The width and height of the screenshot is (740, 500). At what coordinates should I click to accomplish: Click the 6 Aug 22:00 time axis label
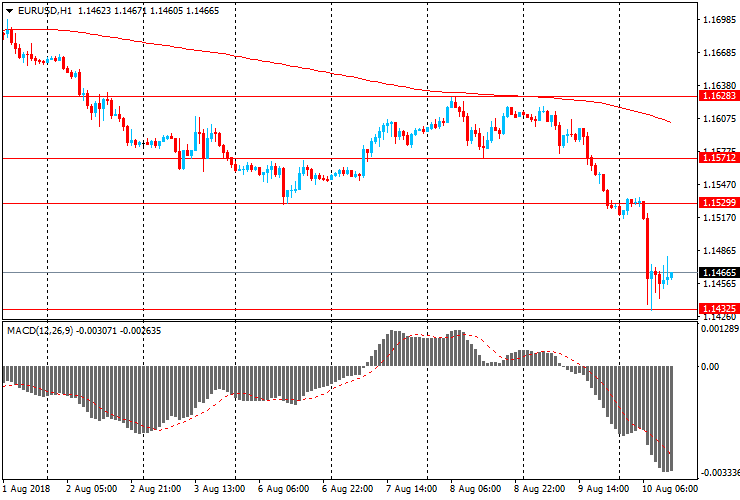347,489
